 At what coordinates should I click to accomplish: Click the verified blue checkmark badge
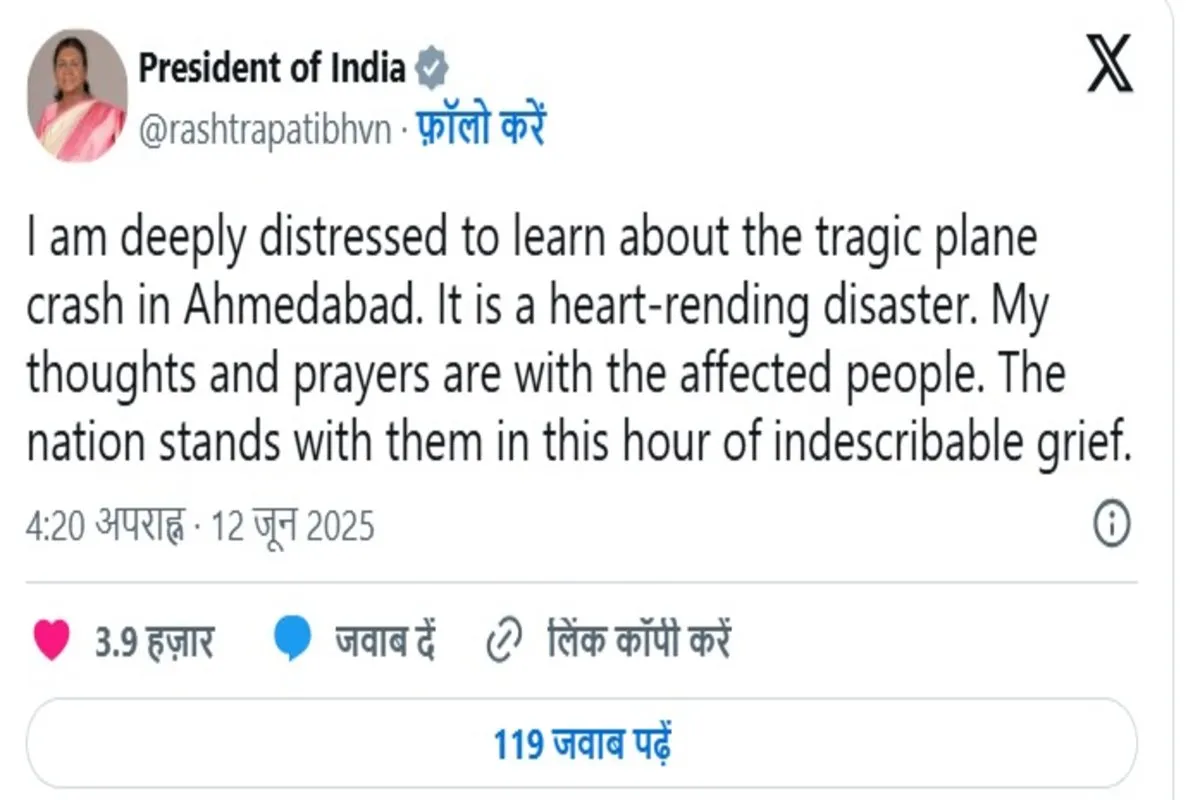(x=432, y=66)
